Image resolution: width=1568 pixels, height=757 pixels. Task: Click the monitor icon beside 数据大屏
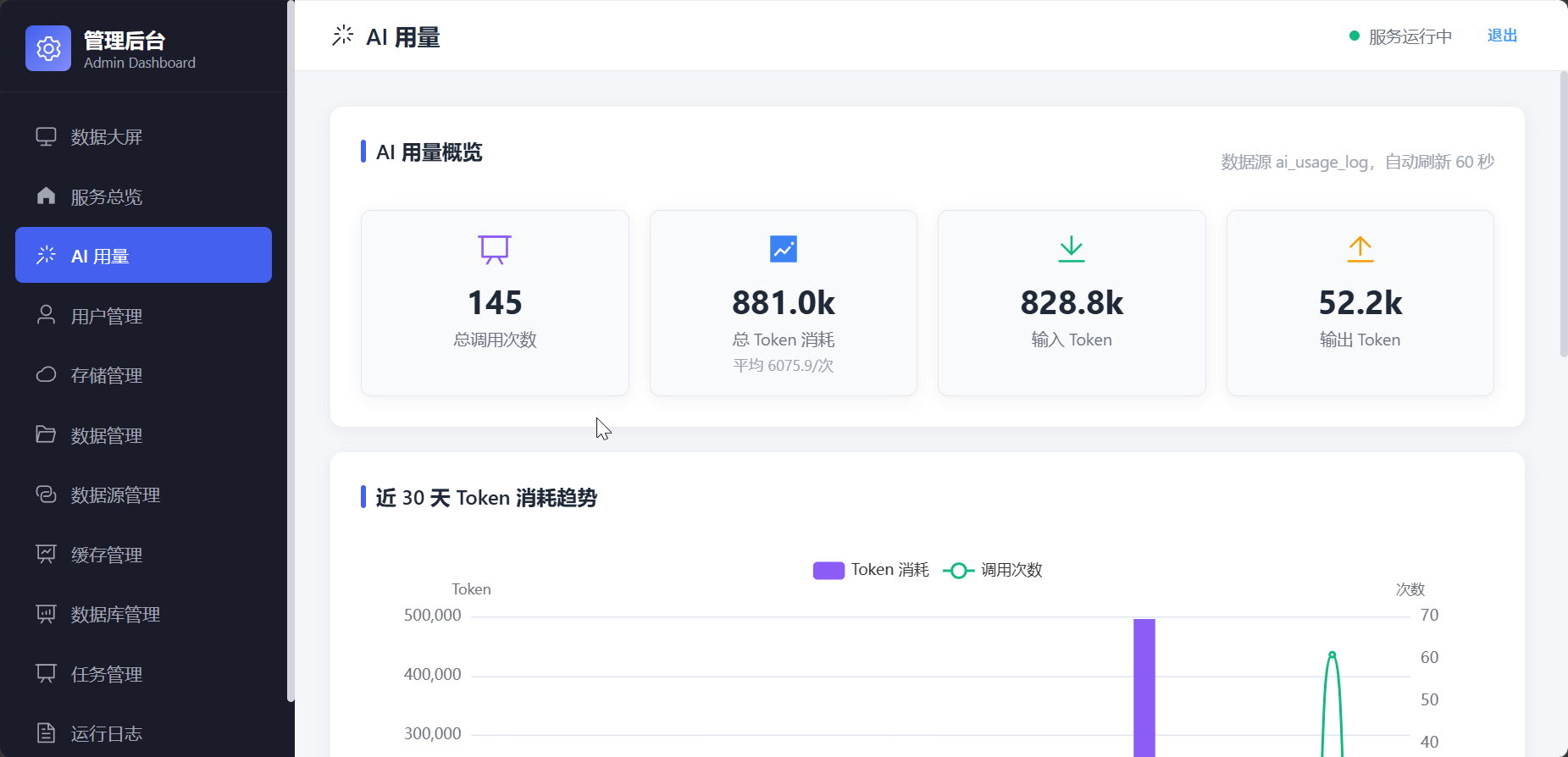pyautogui.click(x=46, y=136)
